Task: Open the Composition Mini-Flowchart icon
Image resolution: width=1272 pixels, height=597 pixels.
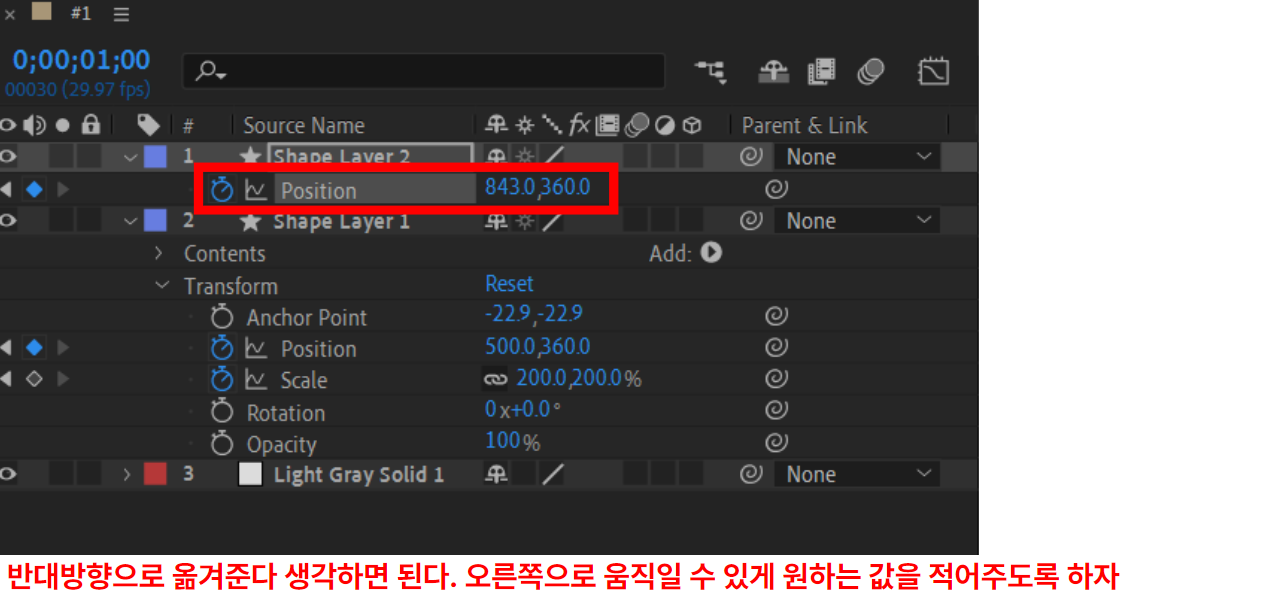Action: click(710, 71)
